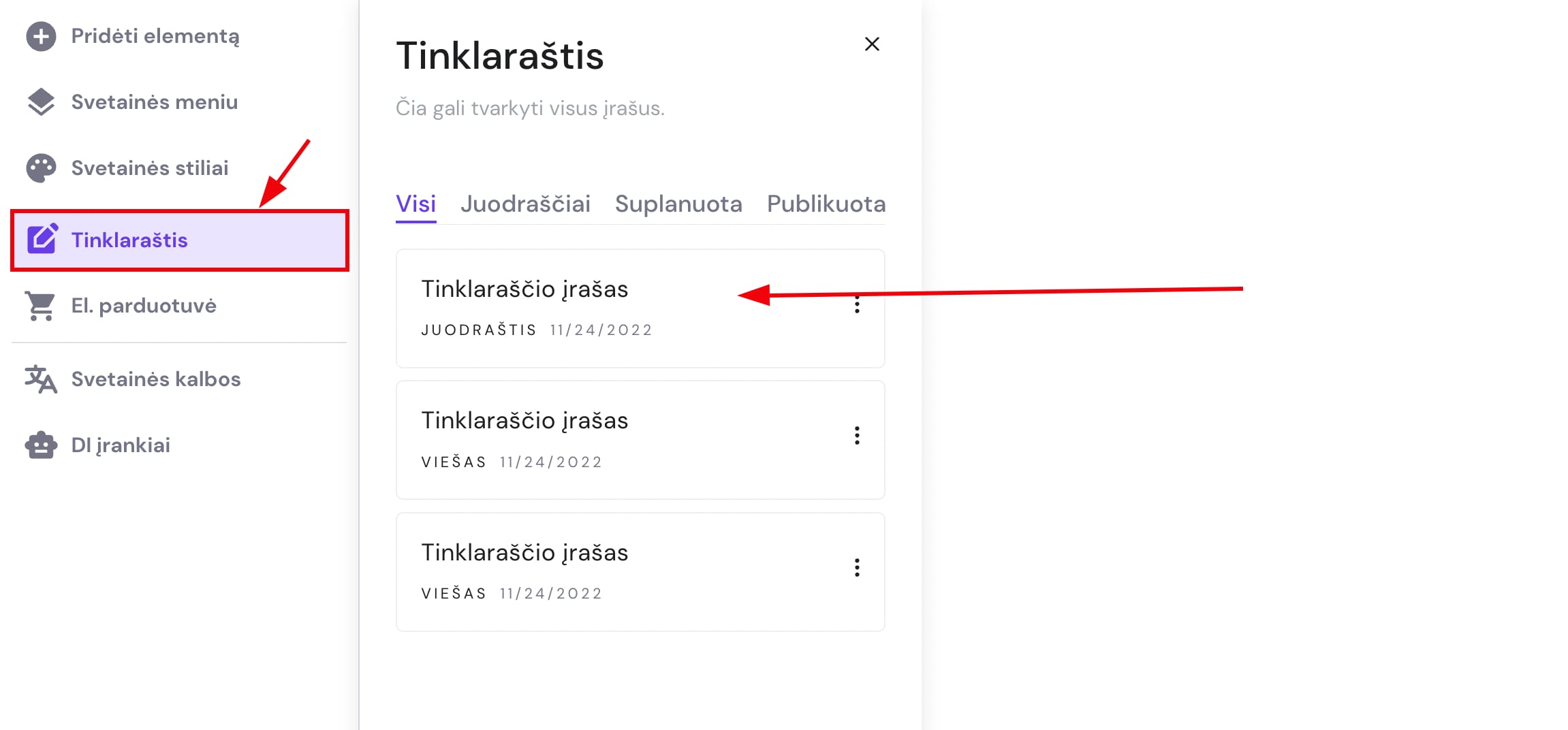The height and width of the screenshot is (730, 1568).
Task: Click the second Tinklaraščio įrašas card
Action: click(x=526, y=420)
